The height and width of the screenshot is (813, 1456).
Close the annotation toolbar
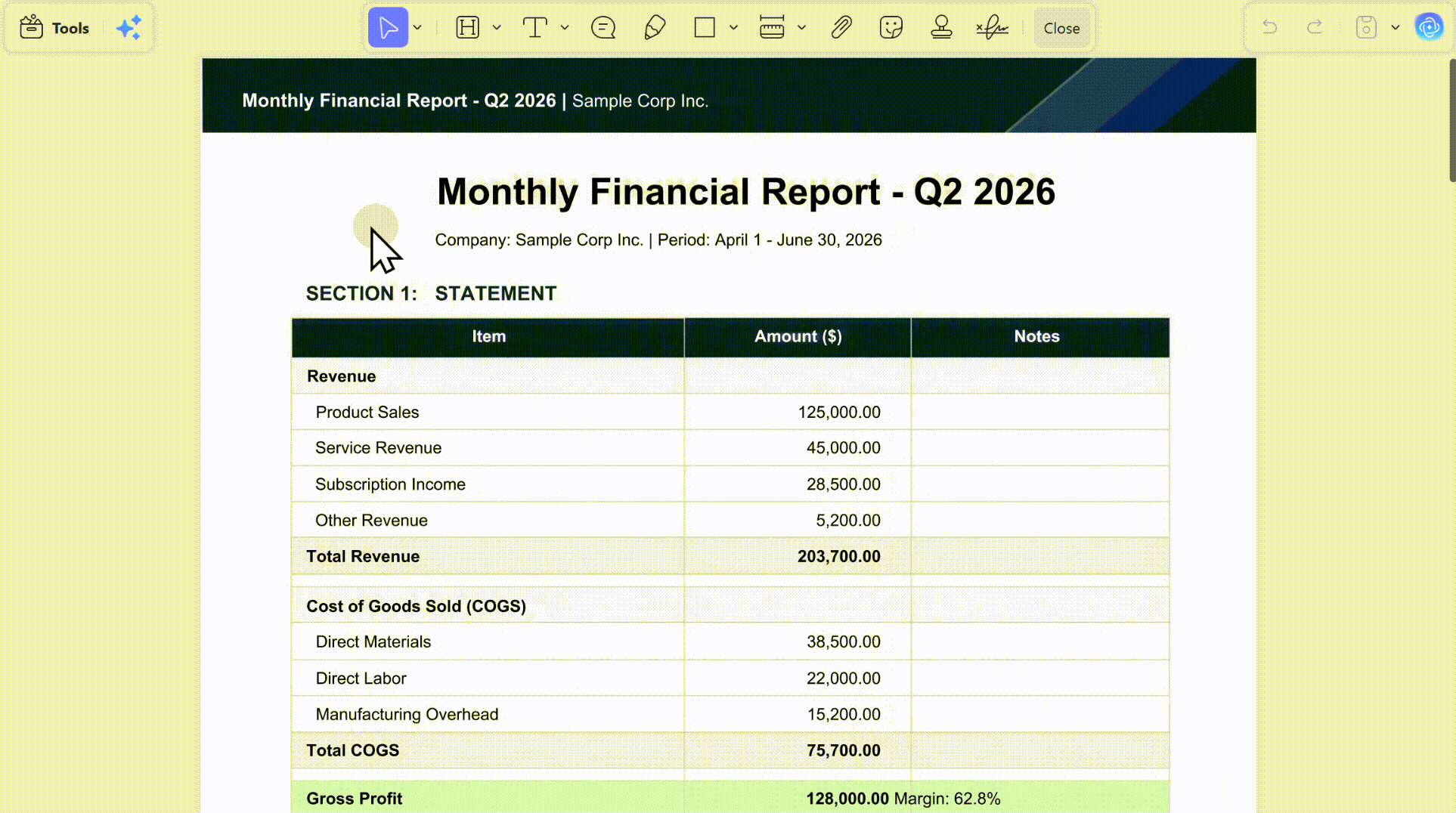pyautogui.click(x=1061, y=28)
